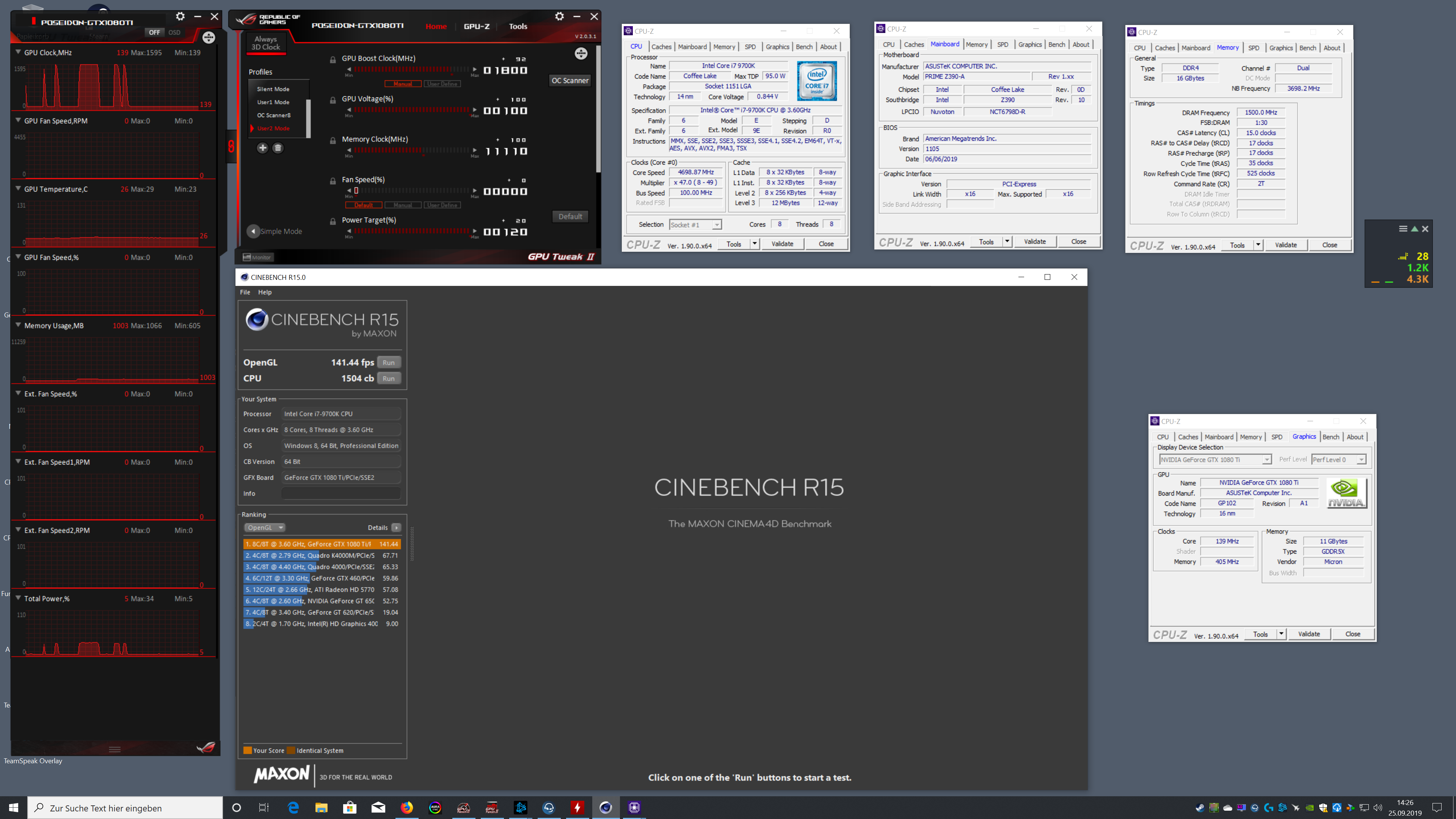Open settings gear in monitor panel
The width and height of the screenshot is (1456, 819).
click(180, 16)
